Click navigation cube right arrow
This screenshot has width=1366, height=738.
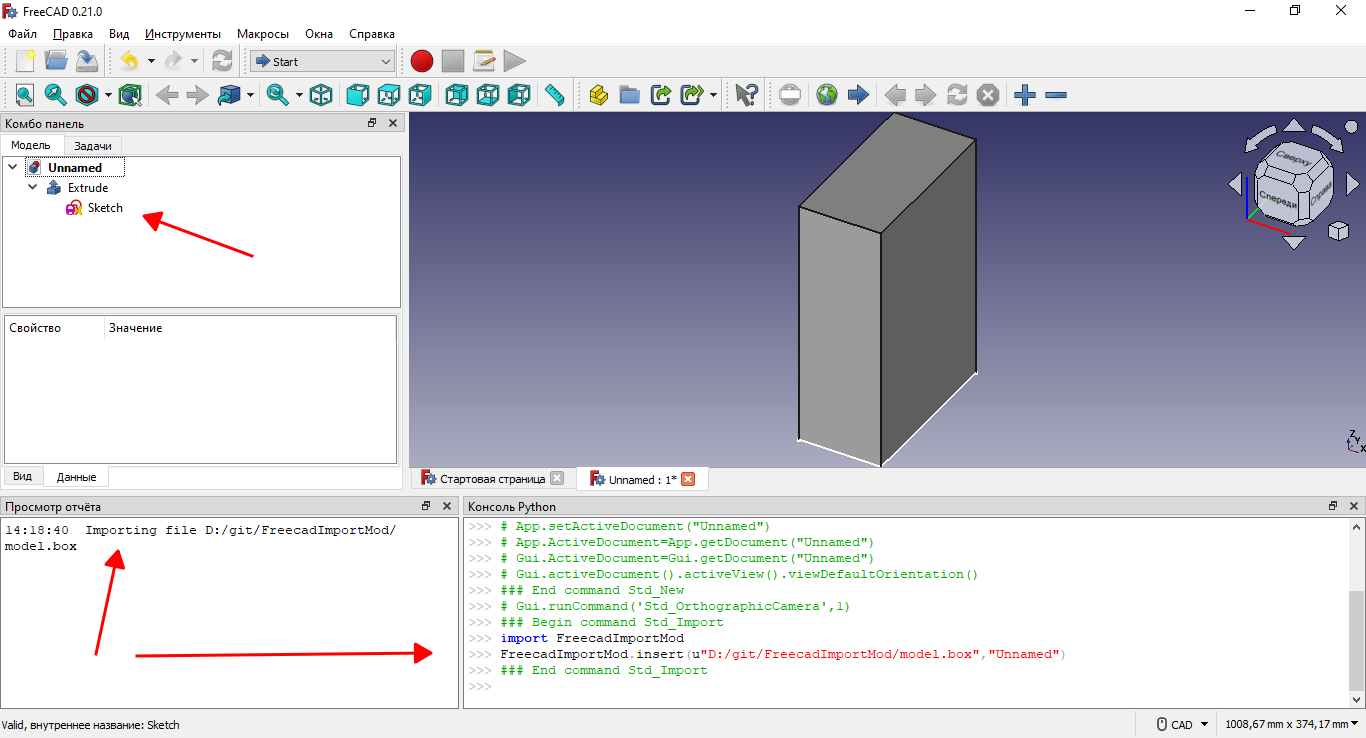(x=1352, y=184)
